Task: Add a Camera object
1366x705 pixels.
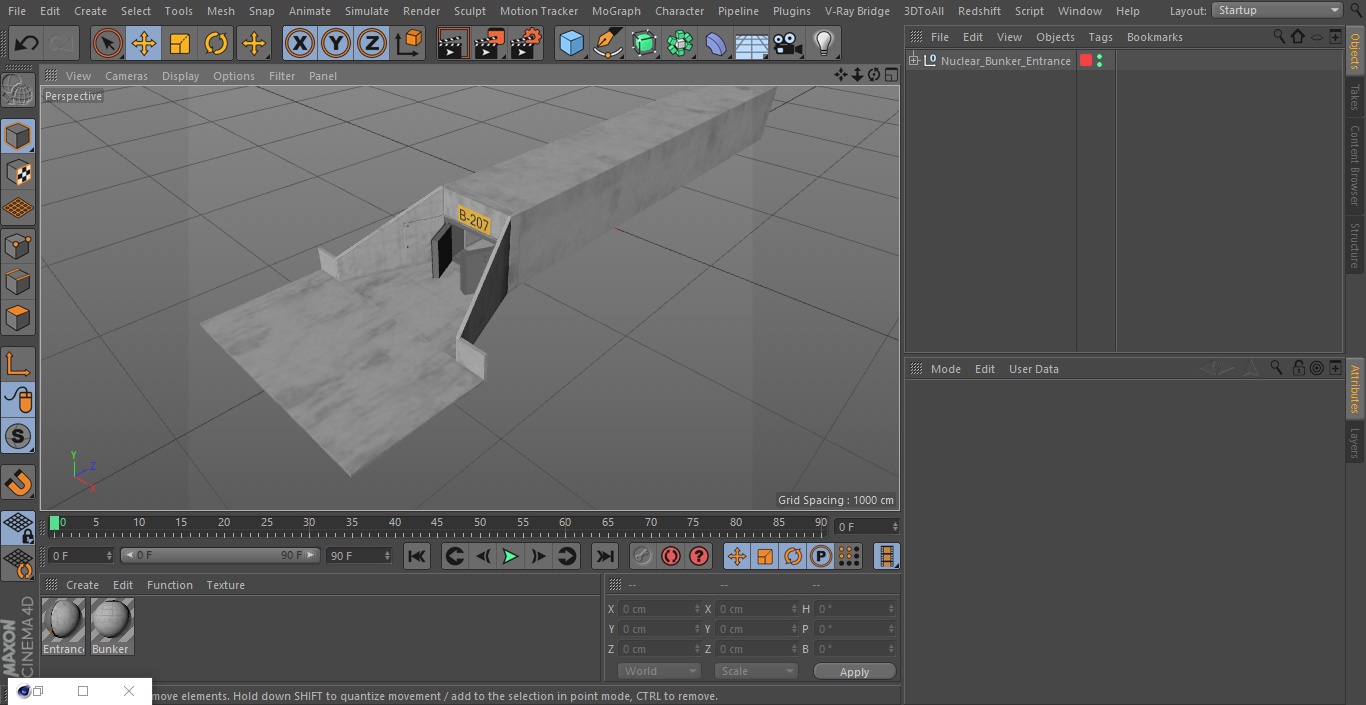Action: pyautogui.click(x=788, y=43)
